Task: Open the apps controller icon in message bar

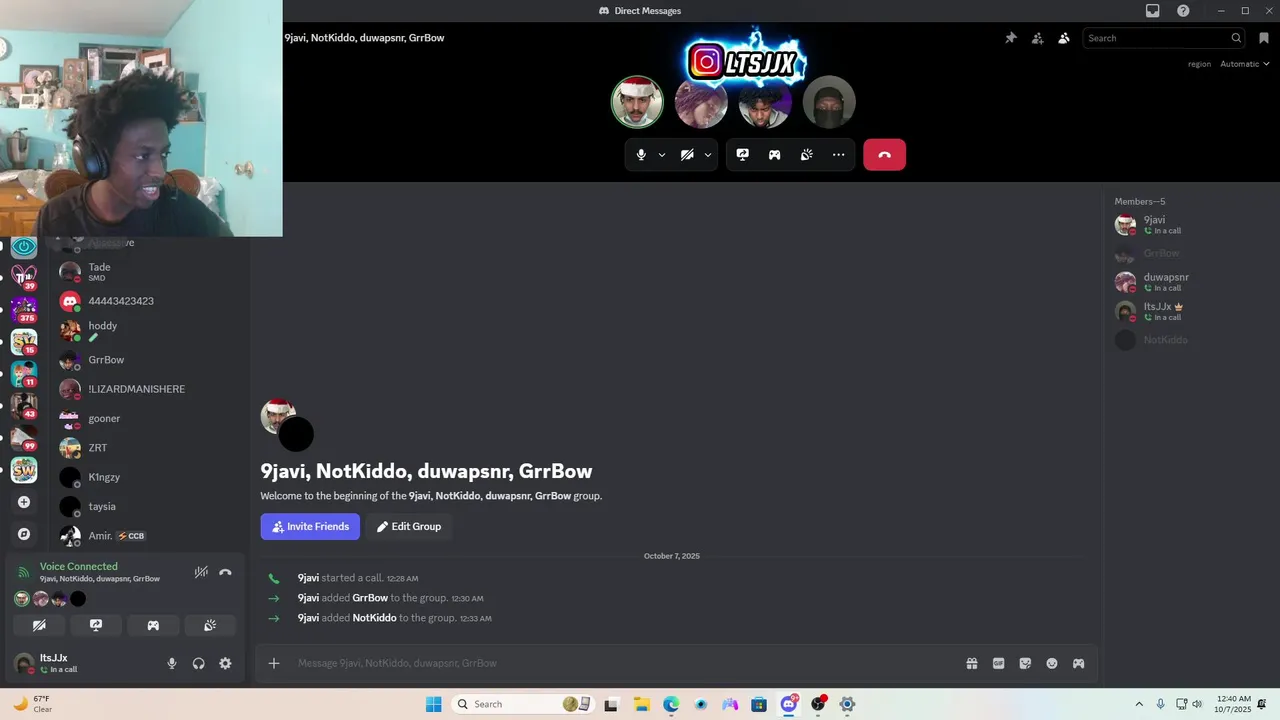Action: click(1078, 663)
